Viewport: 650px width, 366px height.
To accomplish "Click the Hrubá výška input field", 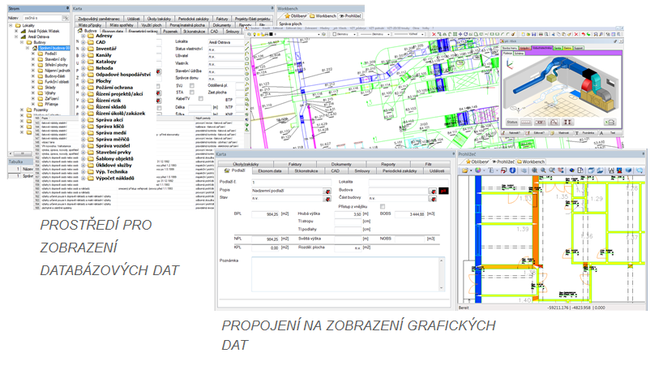I will pyautogui.click(x=348, y=214).
